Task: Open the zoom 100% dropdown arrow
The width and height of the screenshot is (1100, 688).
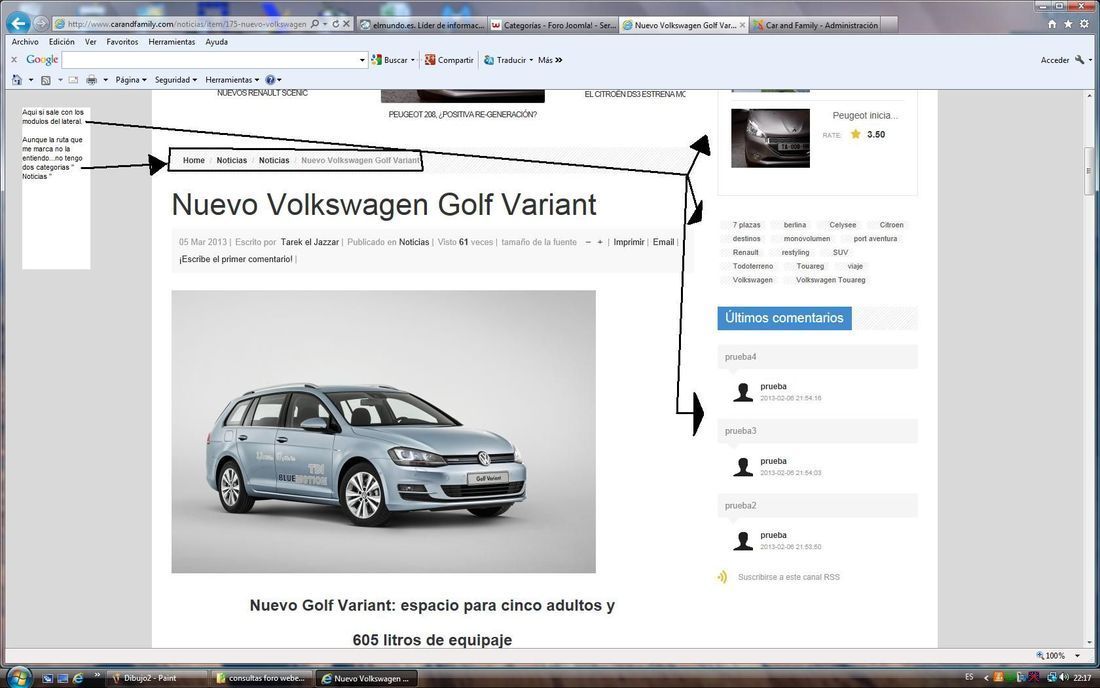Action: coord(1077,656)
